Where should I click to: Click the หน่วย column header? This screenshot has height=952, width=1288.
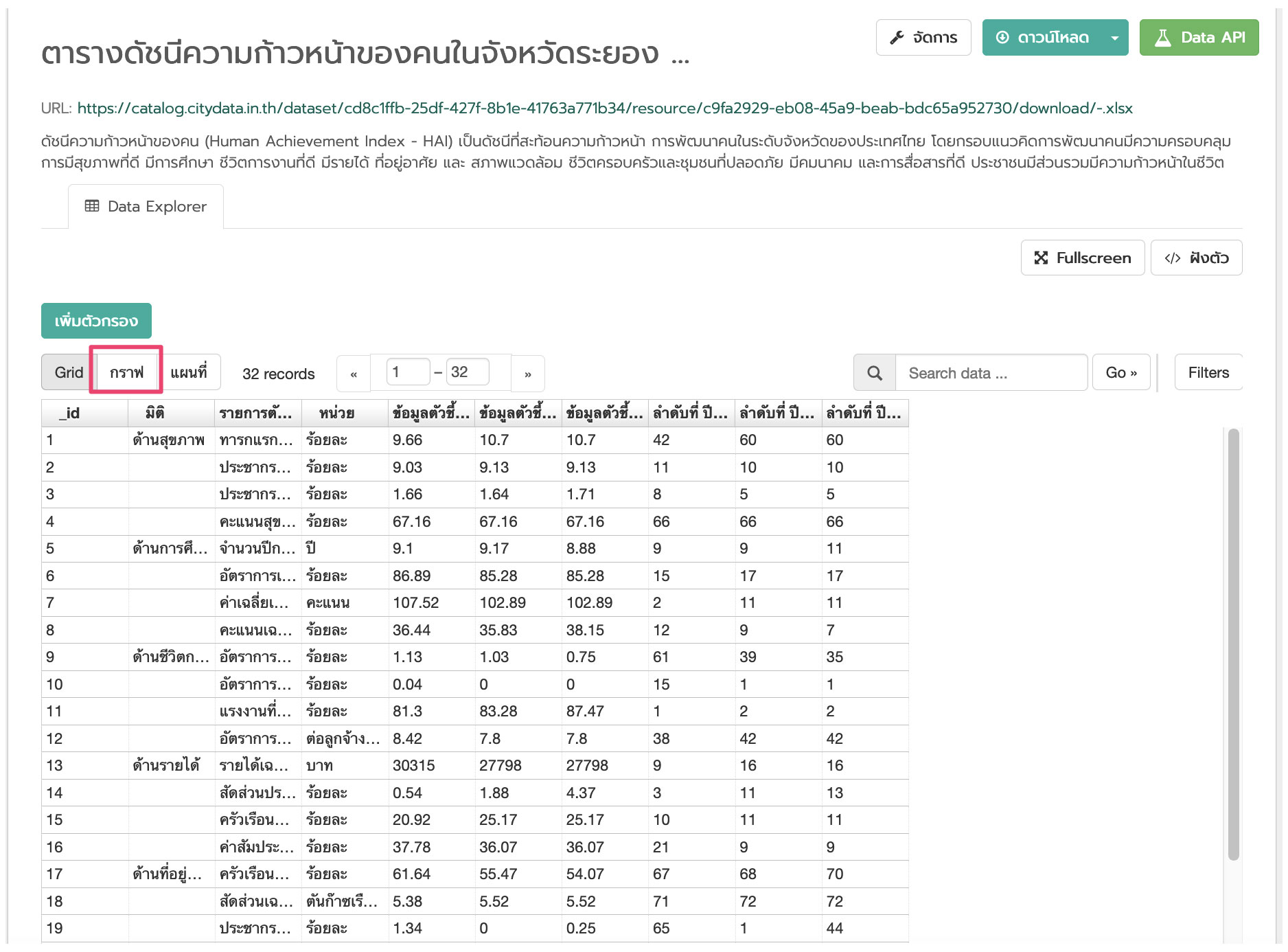click(345, 413)
